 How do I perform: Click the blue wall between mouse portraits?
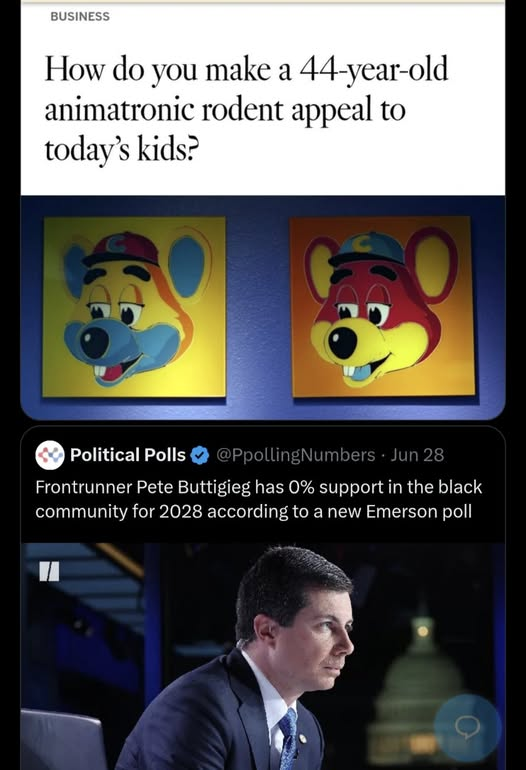[258, 307]
